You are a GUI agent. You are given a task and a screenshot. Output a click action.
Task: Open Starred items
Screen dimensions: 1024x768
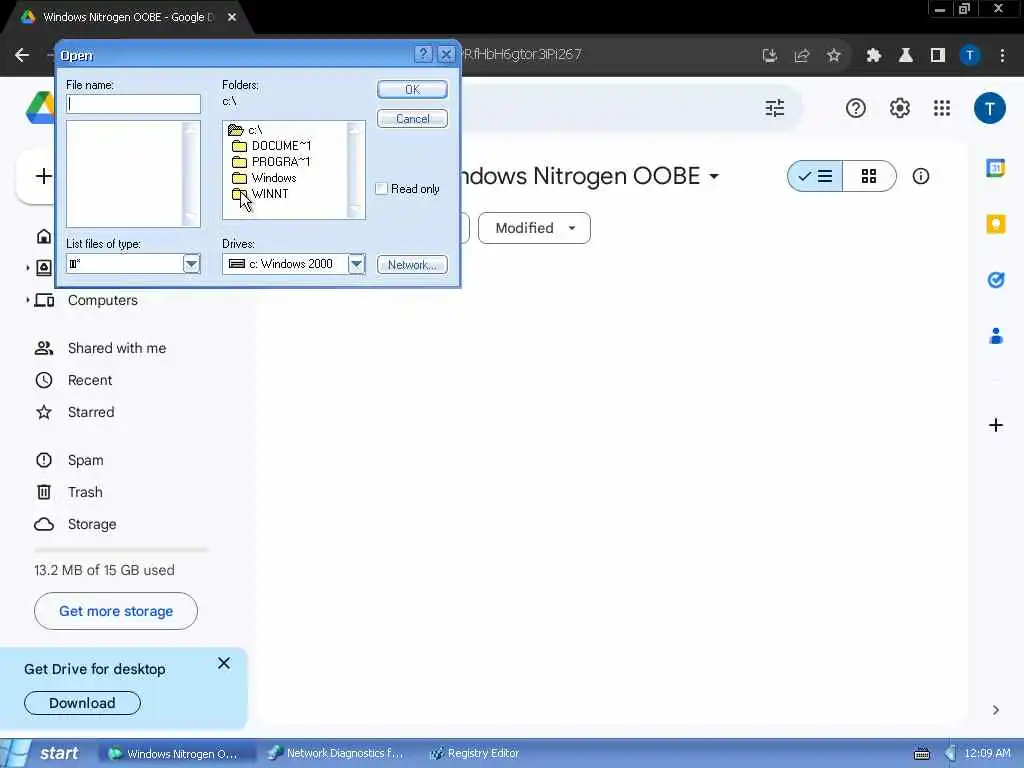tap(91, 412)
